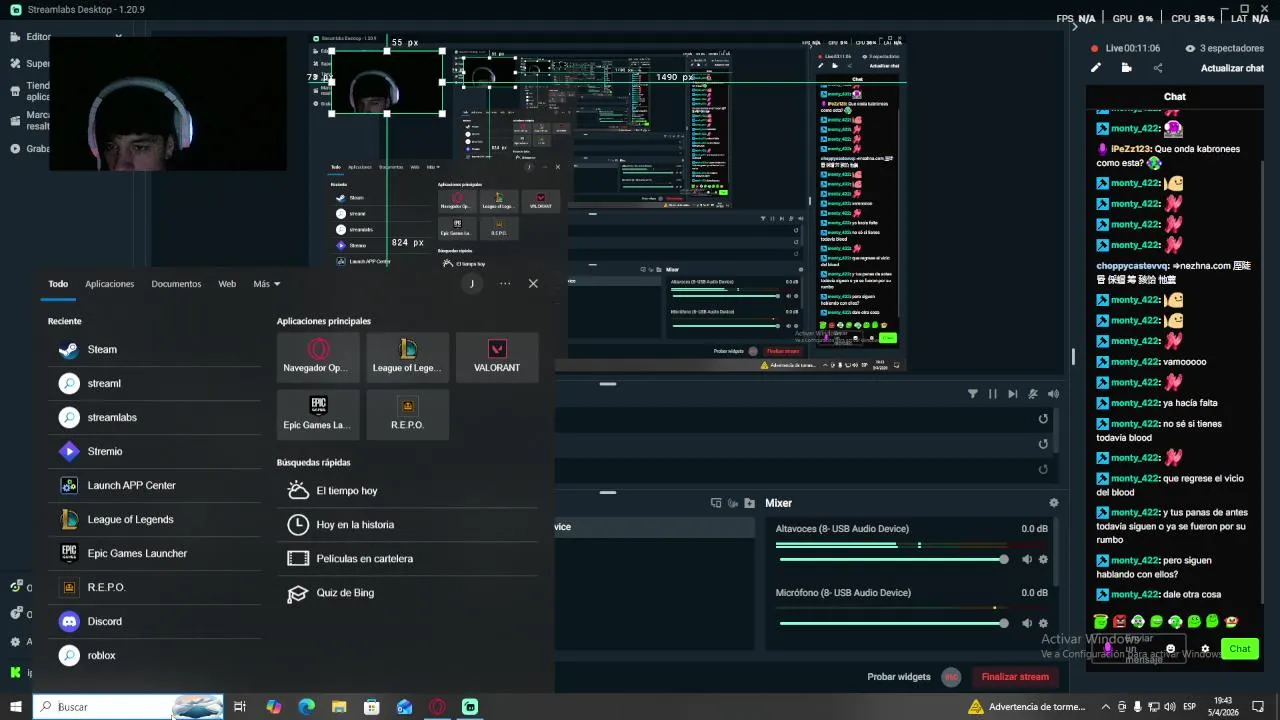Open chat settings gear
Viewport: 1280px width, 720px height.
pyautogui.click(x=1205, y=649)
